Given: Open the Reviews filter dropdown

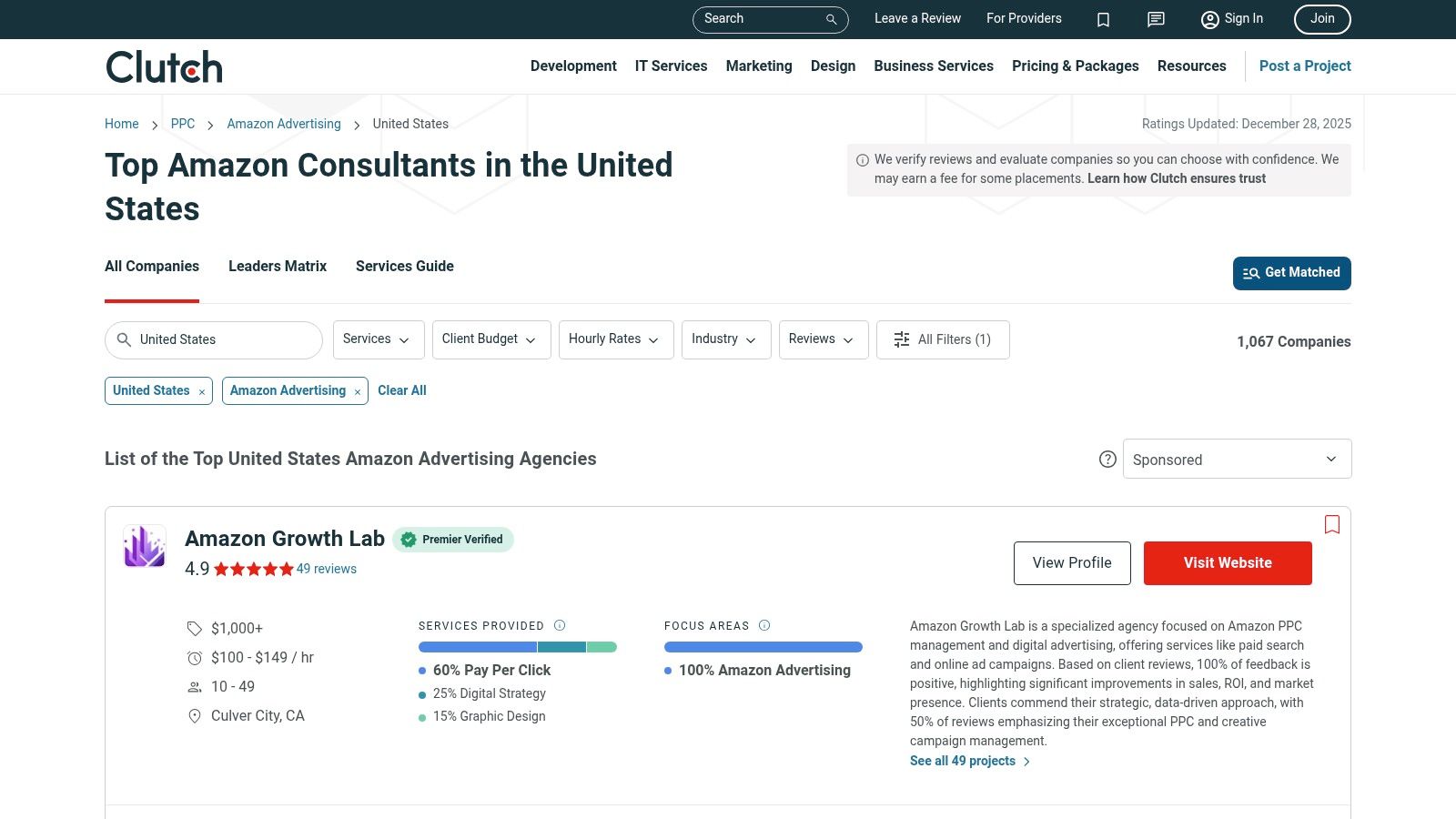Looking at the screenshot, I should click(x=824, y=339).
